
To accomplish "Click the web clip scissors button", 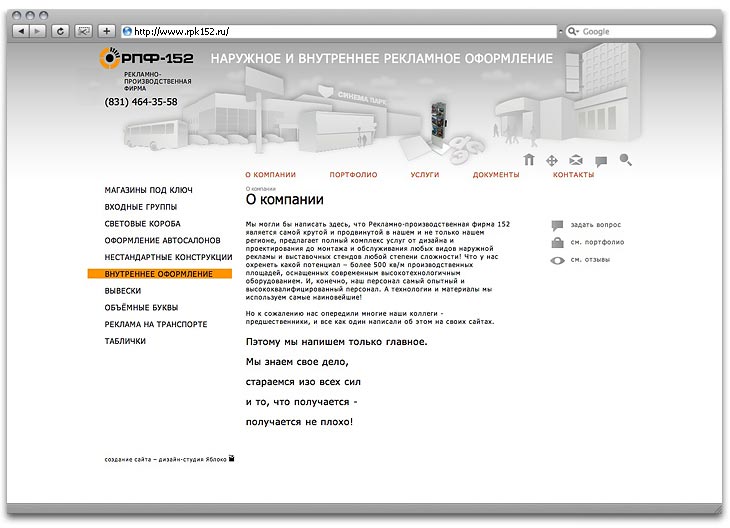I will tap(83, 31).
